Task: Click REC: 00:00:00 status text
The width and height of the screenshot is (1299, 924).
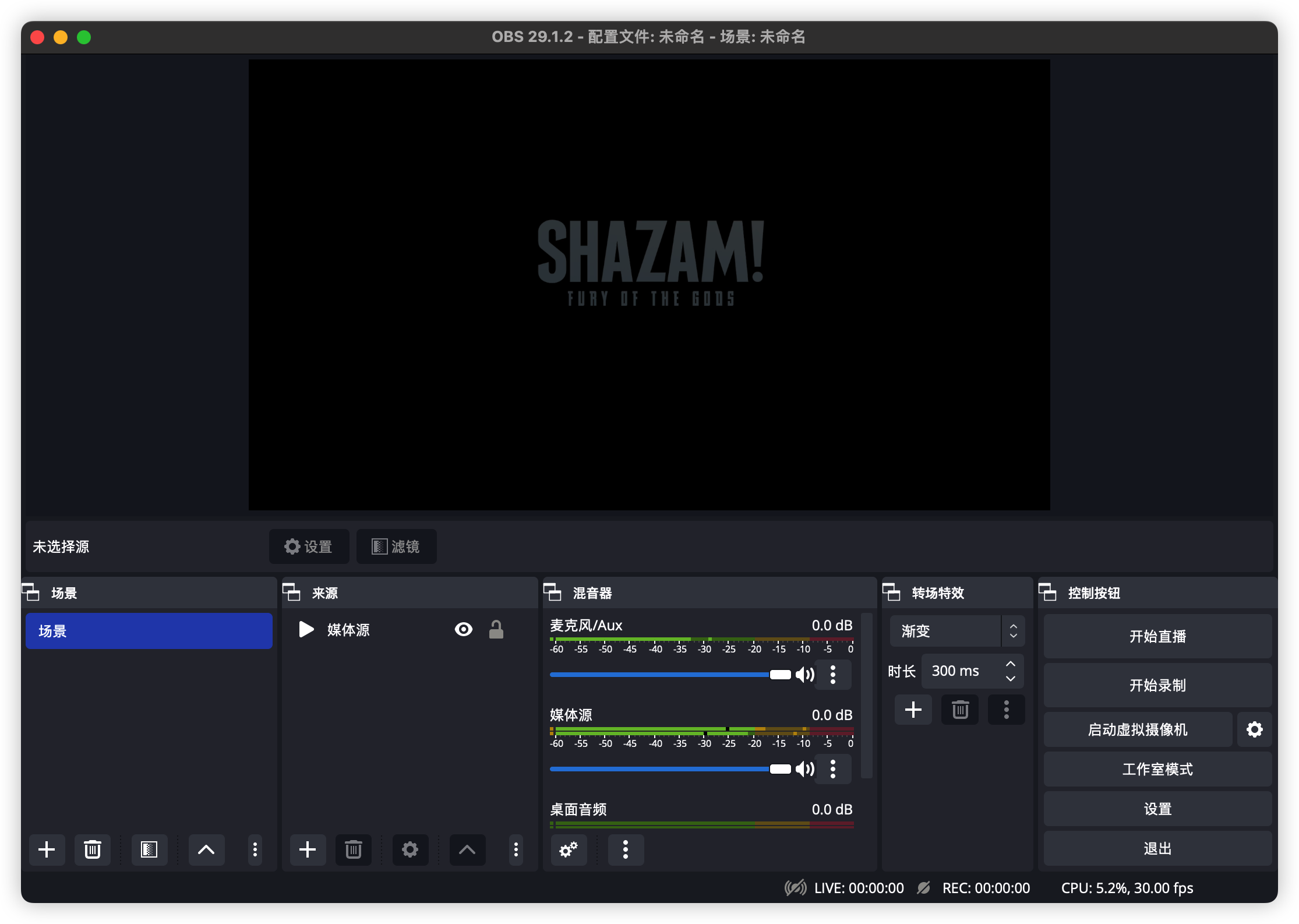Action: pos(986,888)
